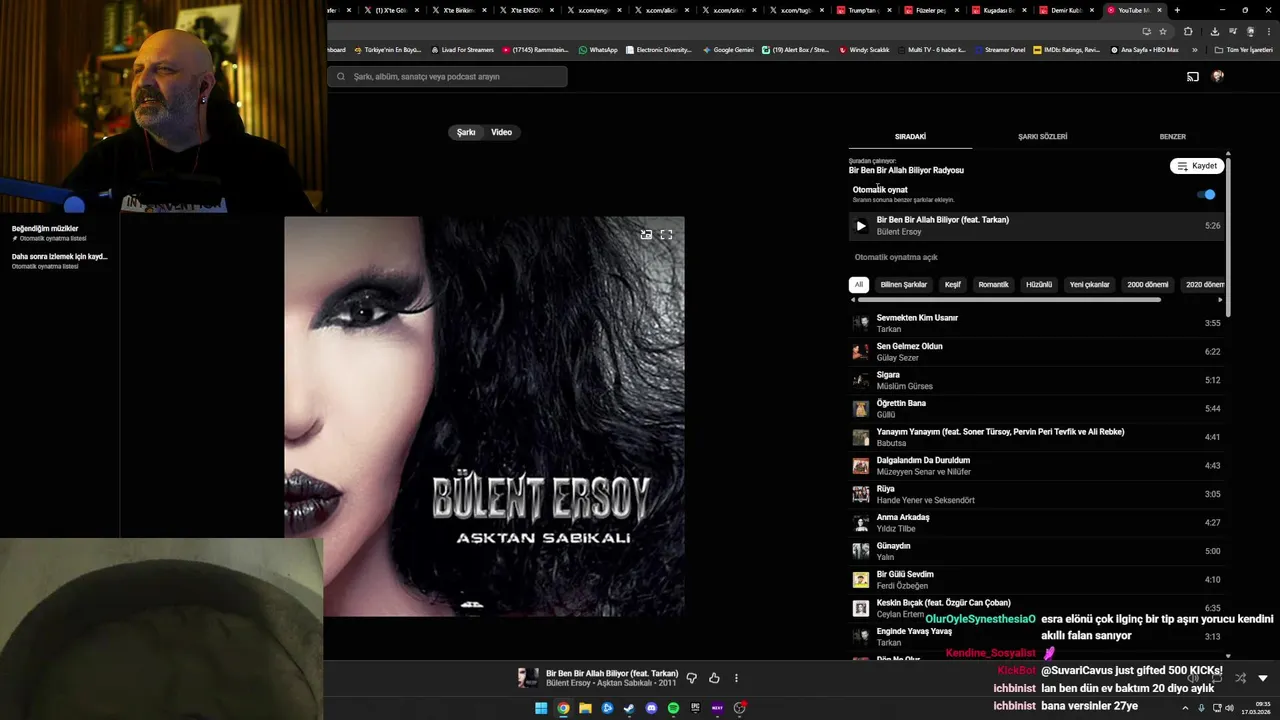1280x720 pixels.
Task: Open Epic Games Launcher from taskbar
Action: [x=695, y=708]
